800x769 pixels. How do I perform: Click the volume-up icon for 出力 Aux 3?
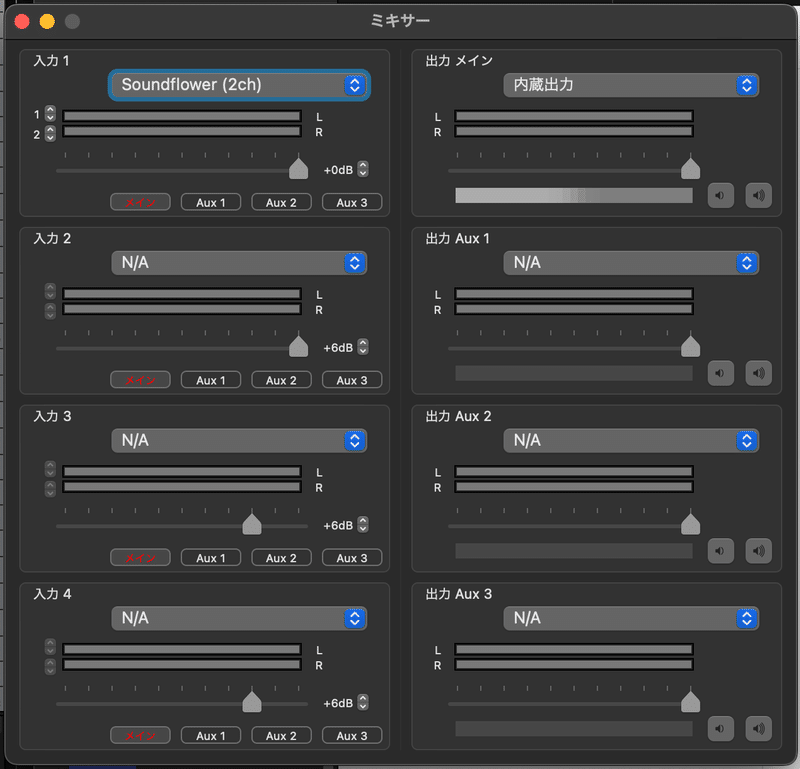759,728
